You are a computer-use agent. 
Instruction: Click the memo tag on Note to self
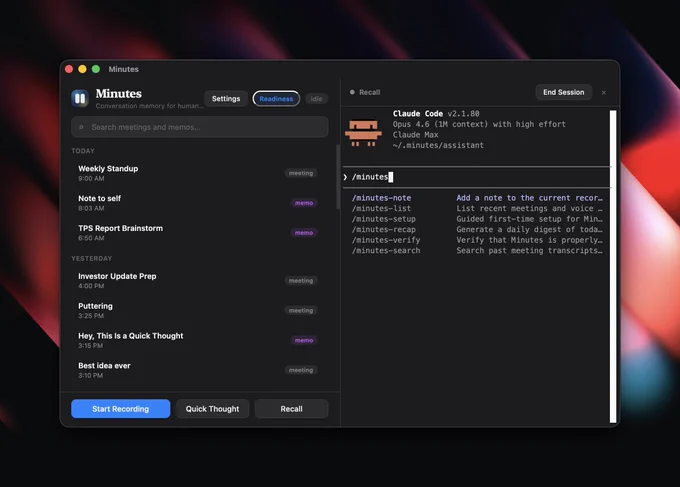(x=304, y=203)
